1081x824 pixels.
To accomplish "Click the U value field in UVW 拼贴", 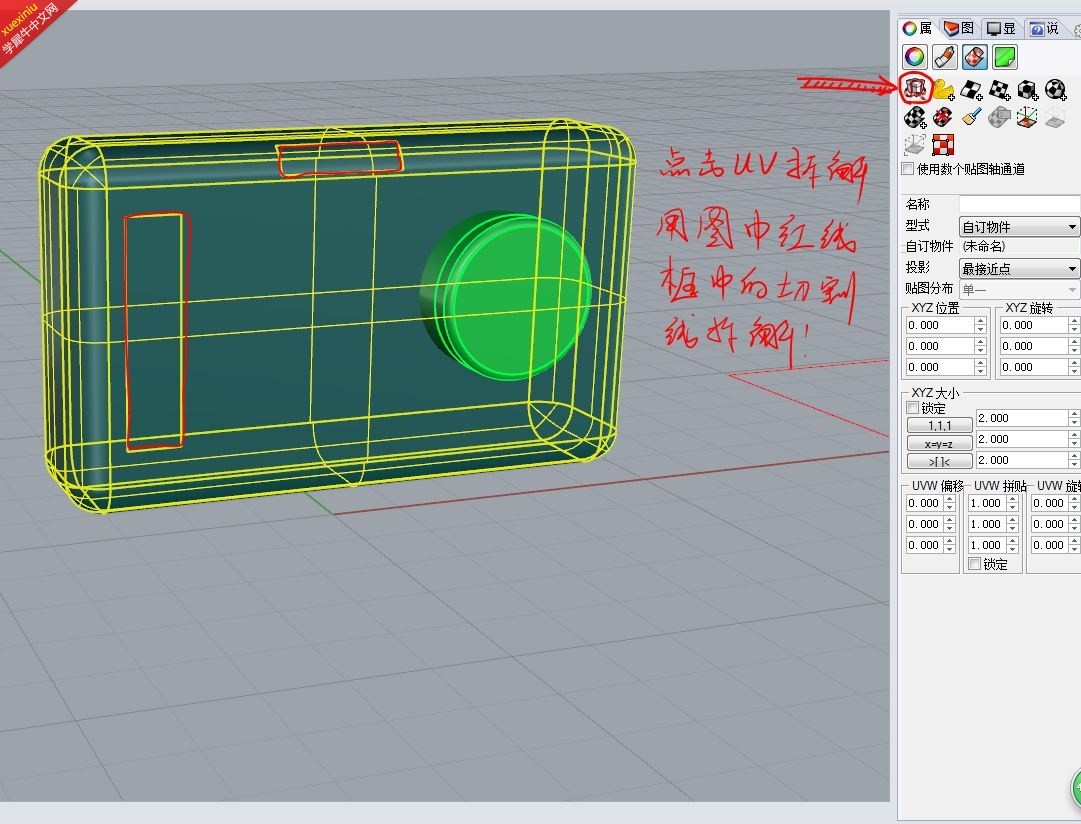I will (987, 503).
